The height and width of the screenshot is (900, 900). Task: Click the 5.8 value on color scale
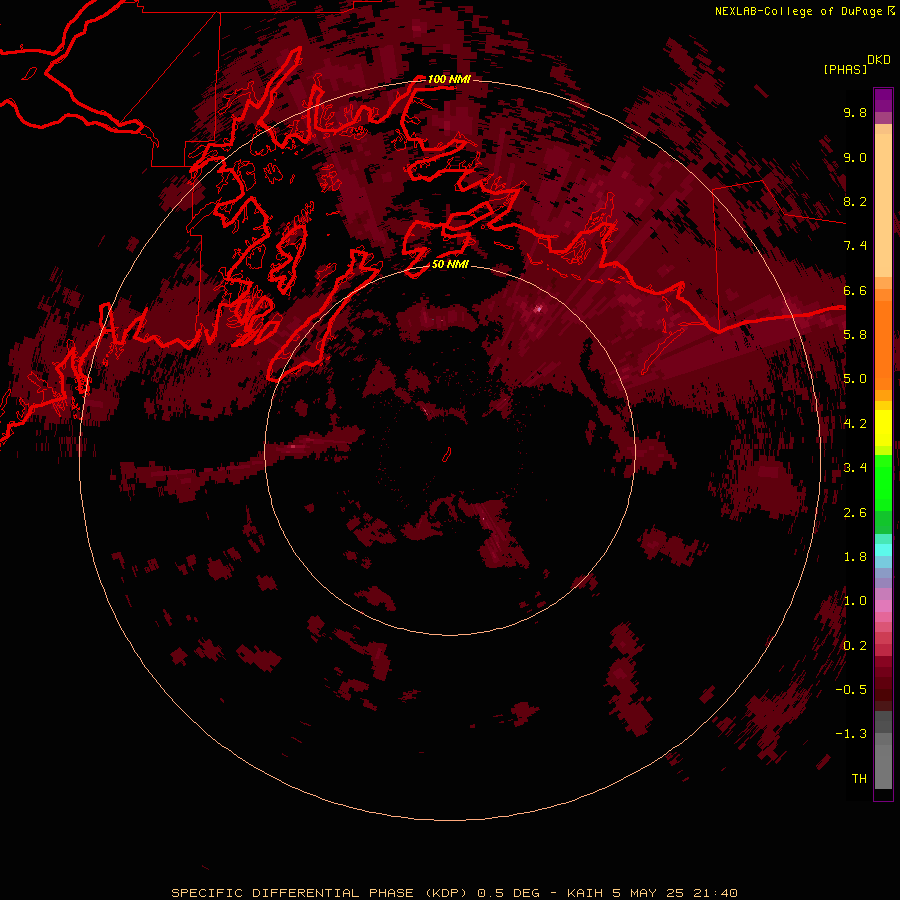(855, 335)
